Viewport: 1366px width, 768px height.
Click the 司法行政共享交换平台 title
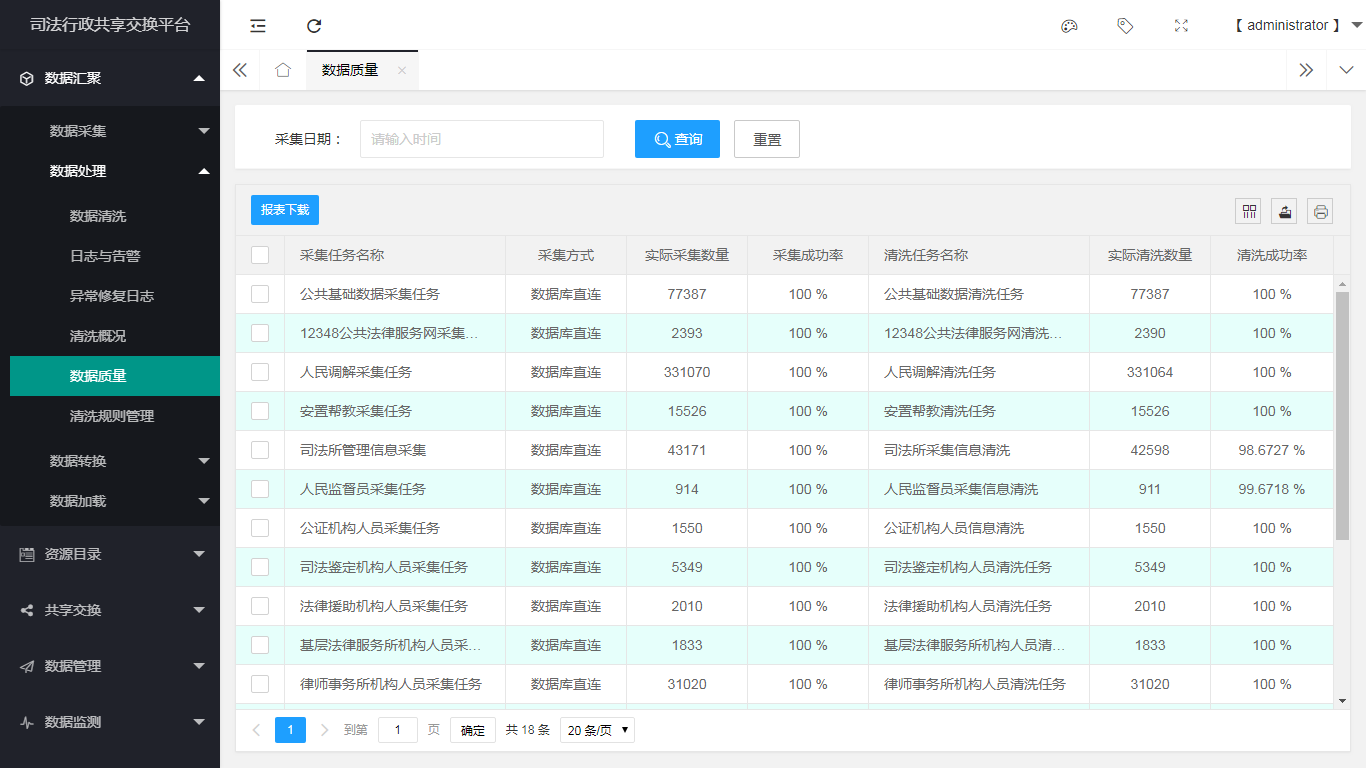coord(110,25)
